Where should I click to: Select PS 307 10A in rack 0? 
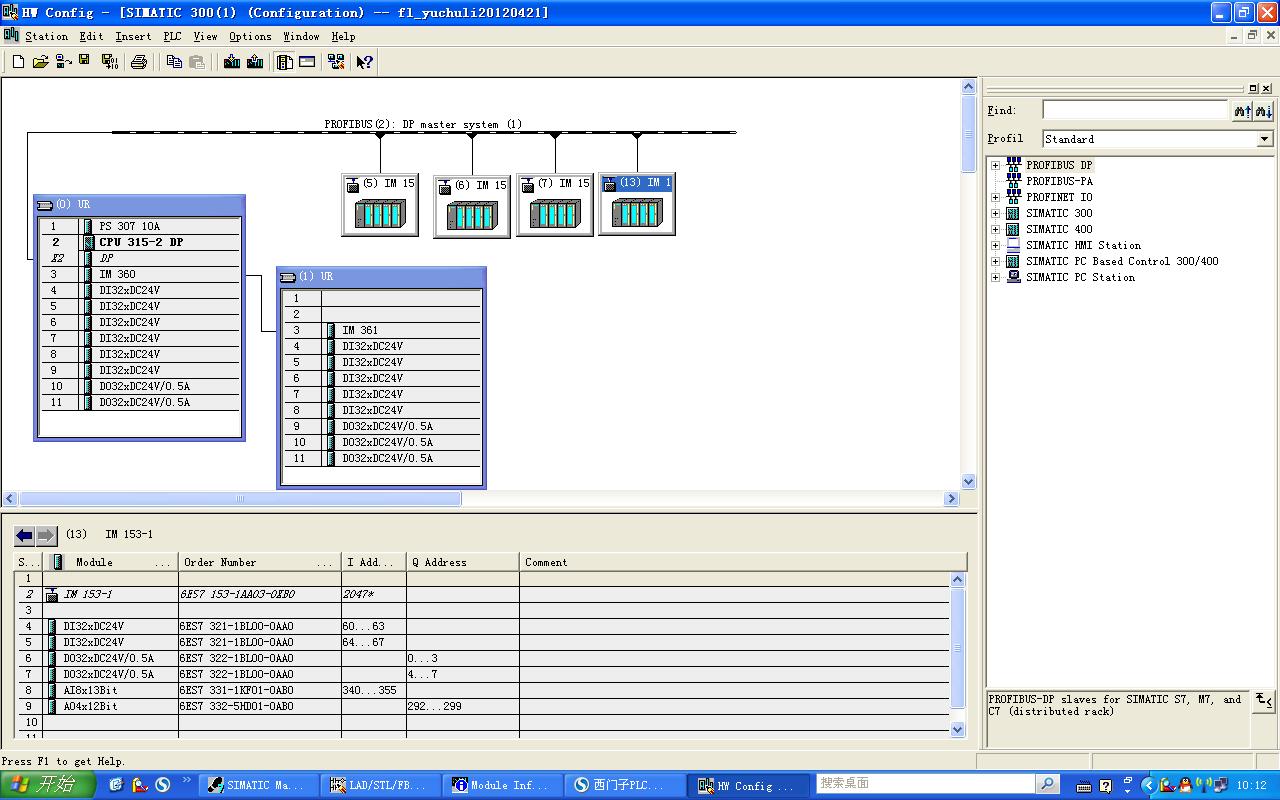click(140, 226)
